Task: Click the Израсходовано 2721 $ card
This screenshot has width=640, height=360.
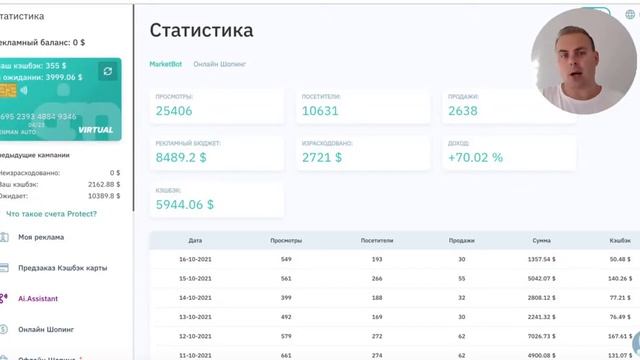Action: (x=363, y=153)
